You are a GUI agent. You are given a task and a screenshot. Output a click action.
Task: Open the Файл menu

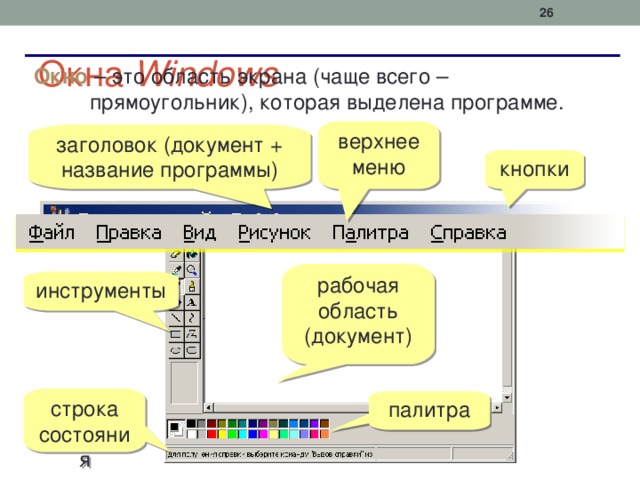51,233
